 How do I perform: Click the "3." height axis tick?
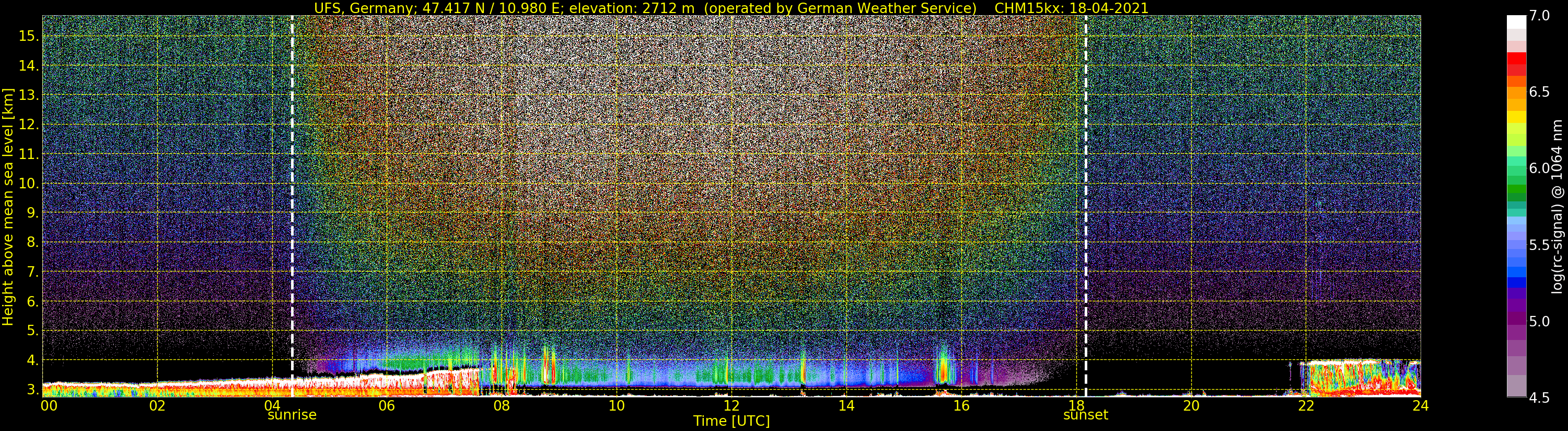32,390
